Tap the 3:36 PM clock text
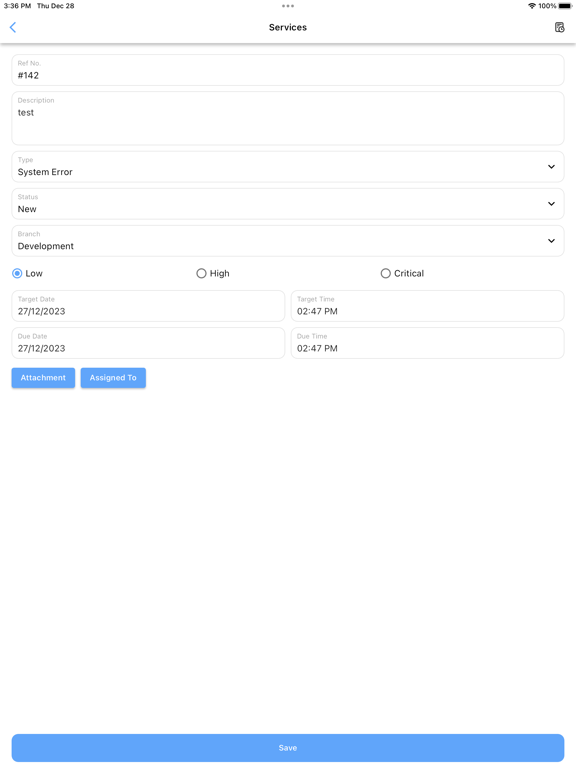The height and width of the screenshot is (768, 576). tap(17, 6)
